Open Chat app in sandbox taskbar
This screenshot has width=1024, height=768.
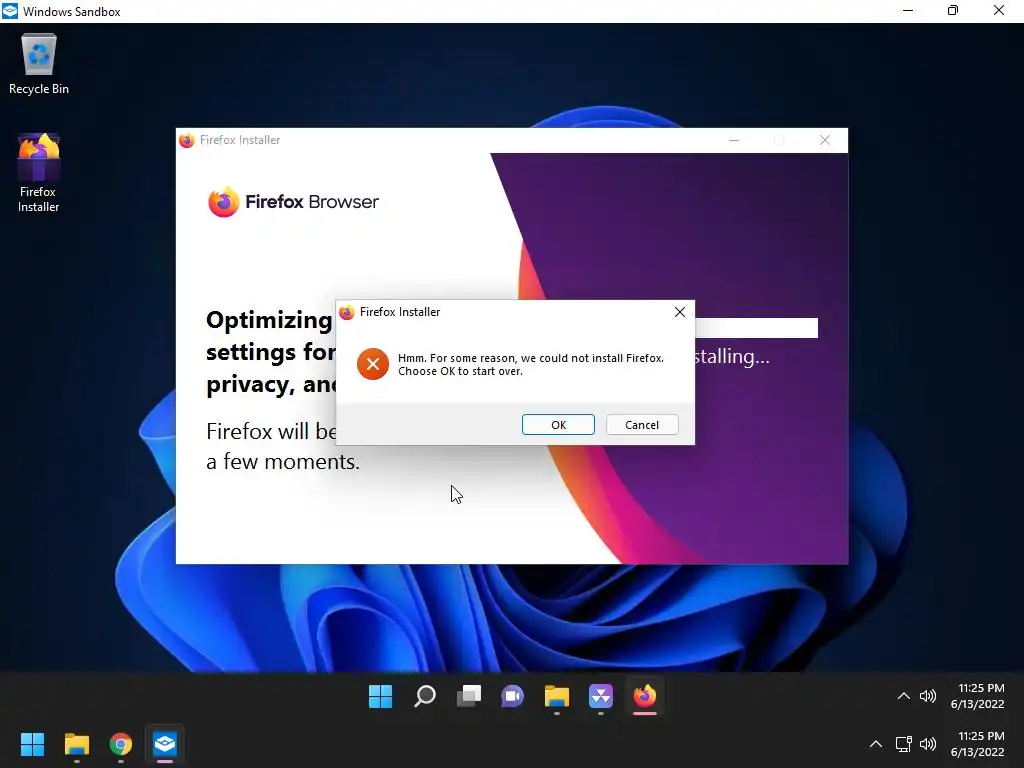pyautogui.click(x=513, y=696)
